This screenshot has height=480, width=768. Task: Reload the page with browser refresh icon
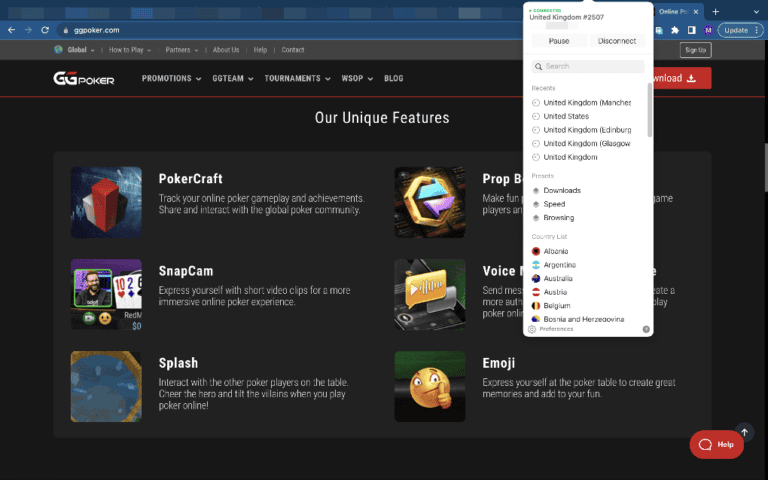(45, 30)
